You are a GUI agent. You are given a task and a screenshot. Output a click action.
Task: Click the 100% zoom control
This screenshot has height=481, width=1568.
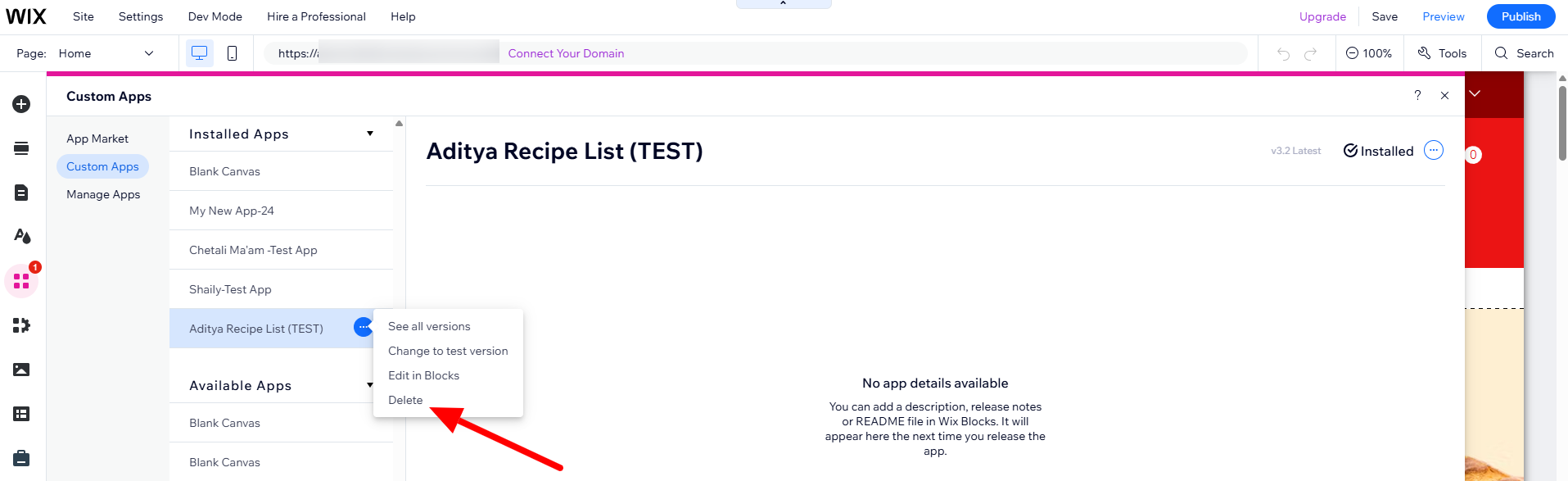point(1369,53)
